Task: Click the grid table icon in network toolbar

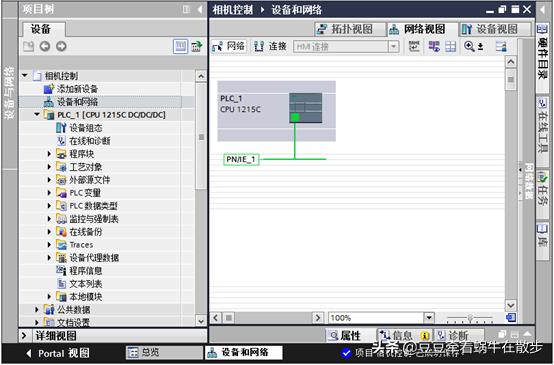Action: [450, 46]
